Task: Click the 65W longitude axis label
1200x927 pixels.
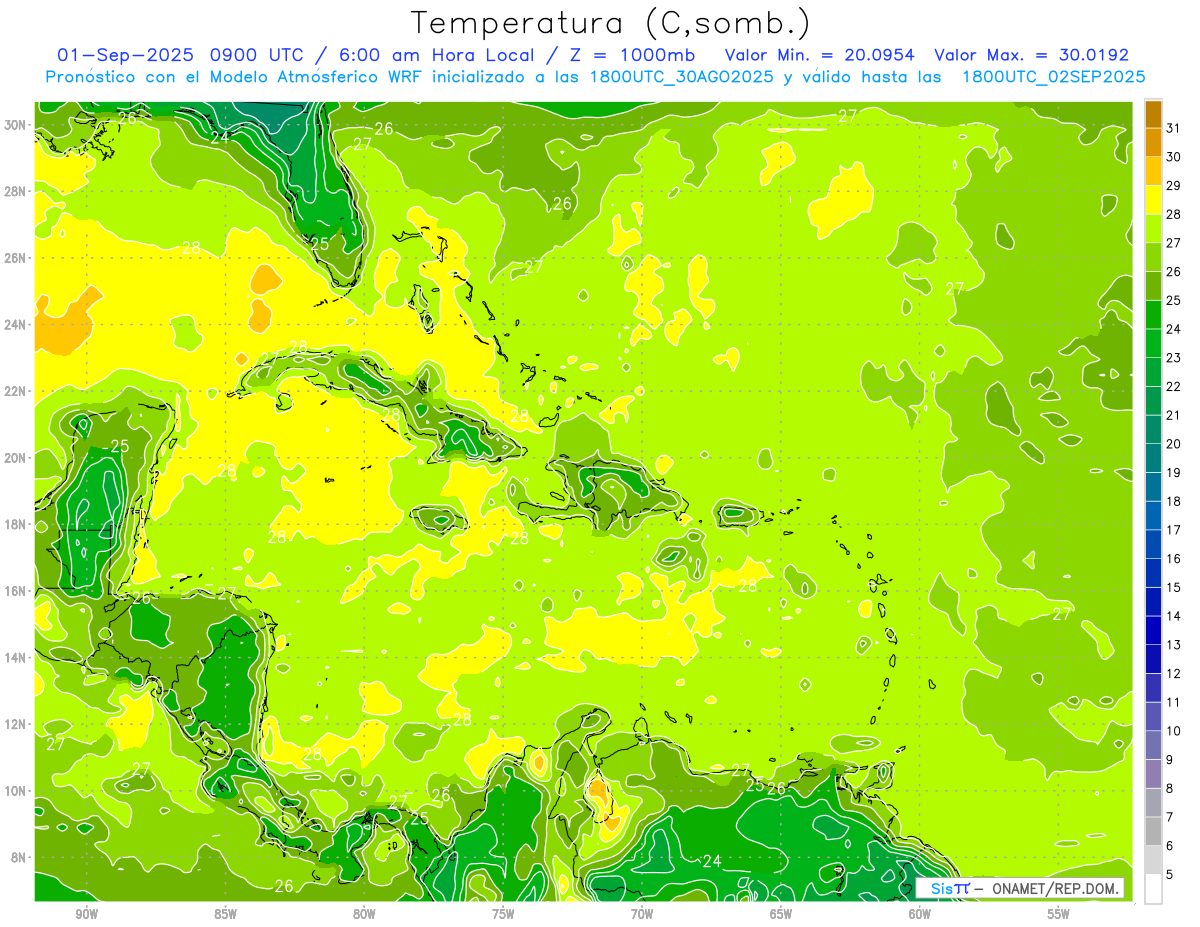Action: click(x=781, y=914)
